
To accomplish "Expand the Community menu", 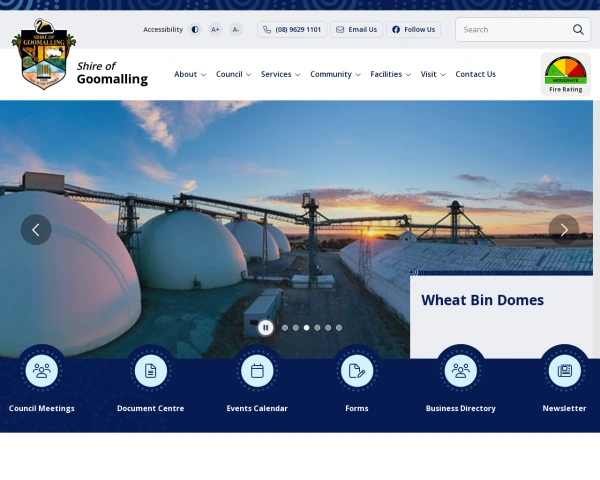I will tap(335, 74).
